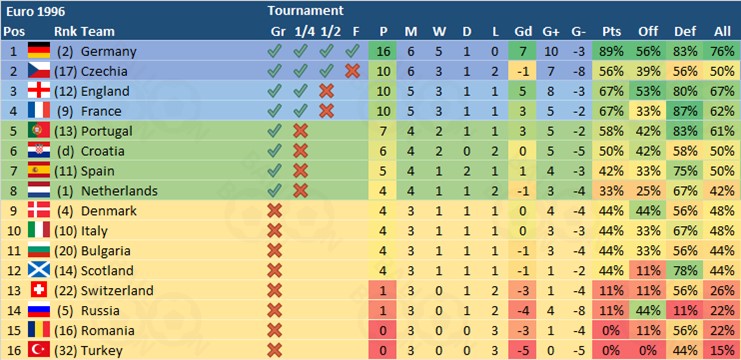This screenshot has width=741, height=360.
Task: Select the Croatia flag icon
Action: [39, 151]
